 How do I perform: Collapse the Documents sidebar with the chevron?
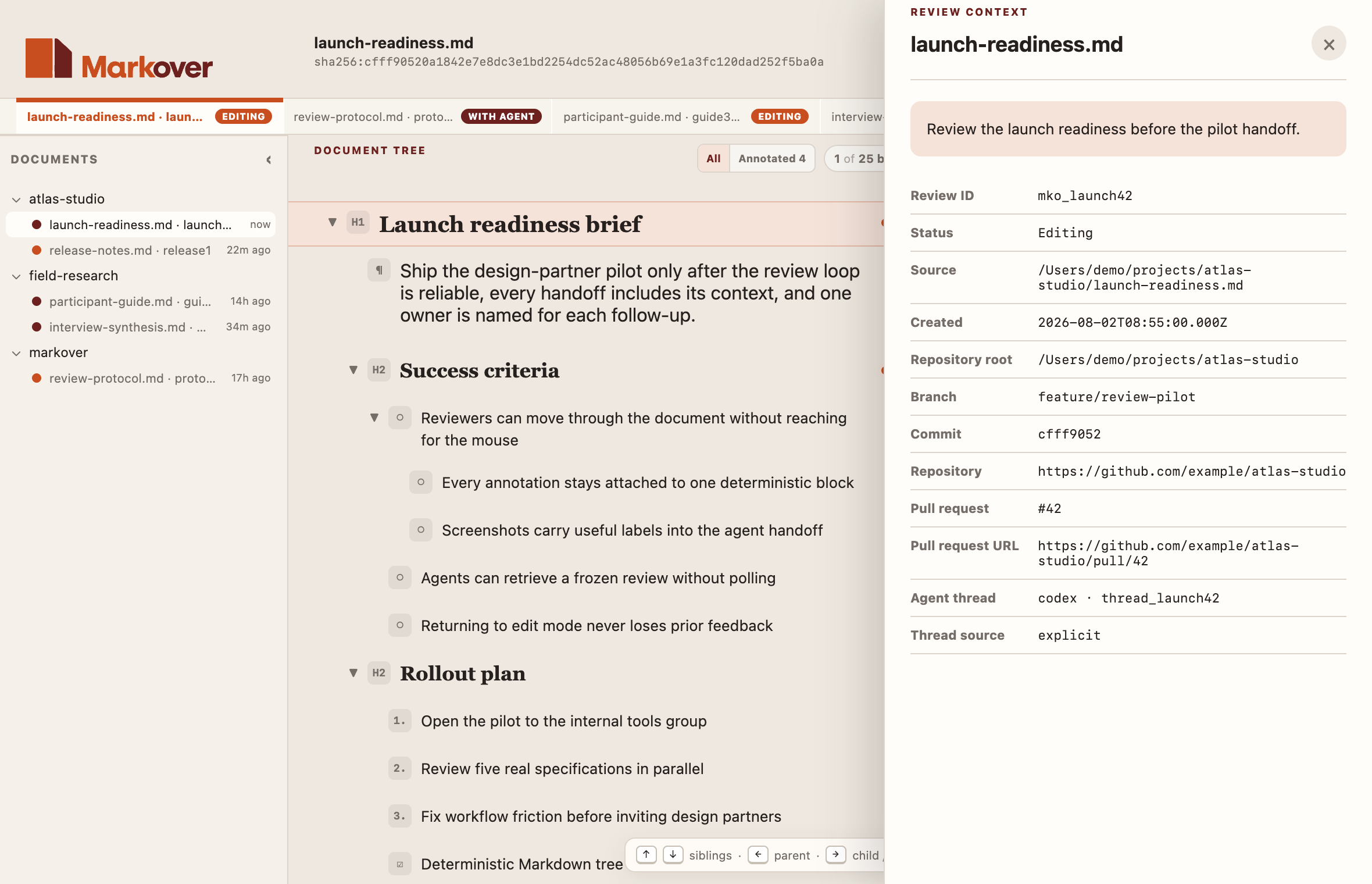pos(269,160)
